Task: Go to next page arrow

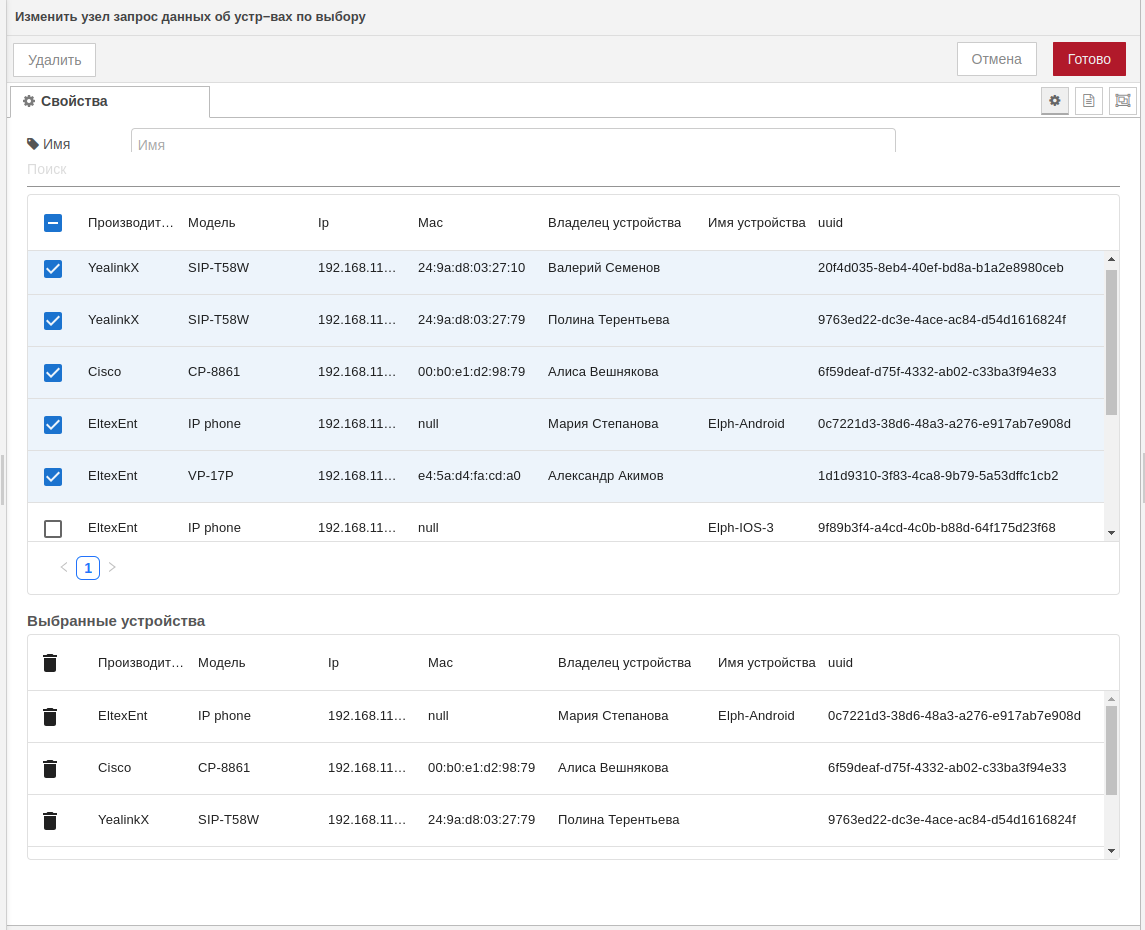Action: coord(112,568)
